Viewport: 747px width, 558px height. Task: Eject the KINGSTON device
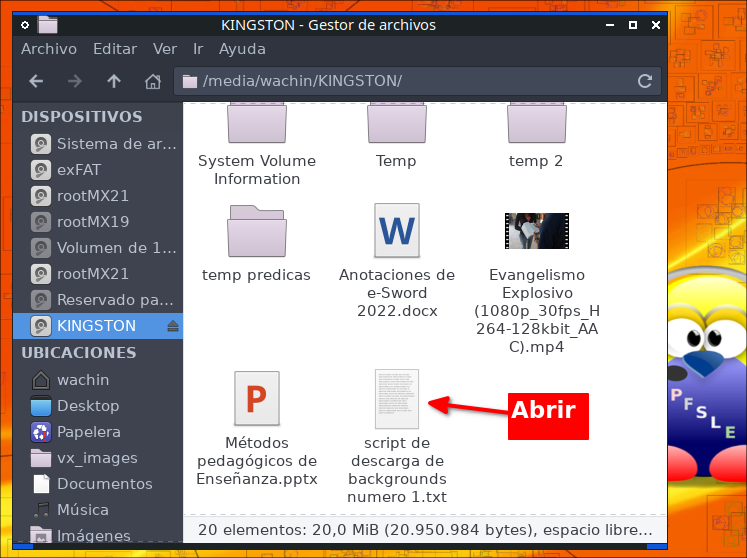pos(173,326)
